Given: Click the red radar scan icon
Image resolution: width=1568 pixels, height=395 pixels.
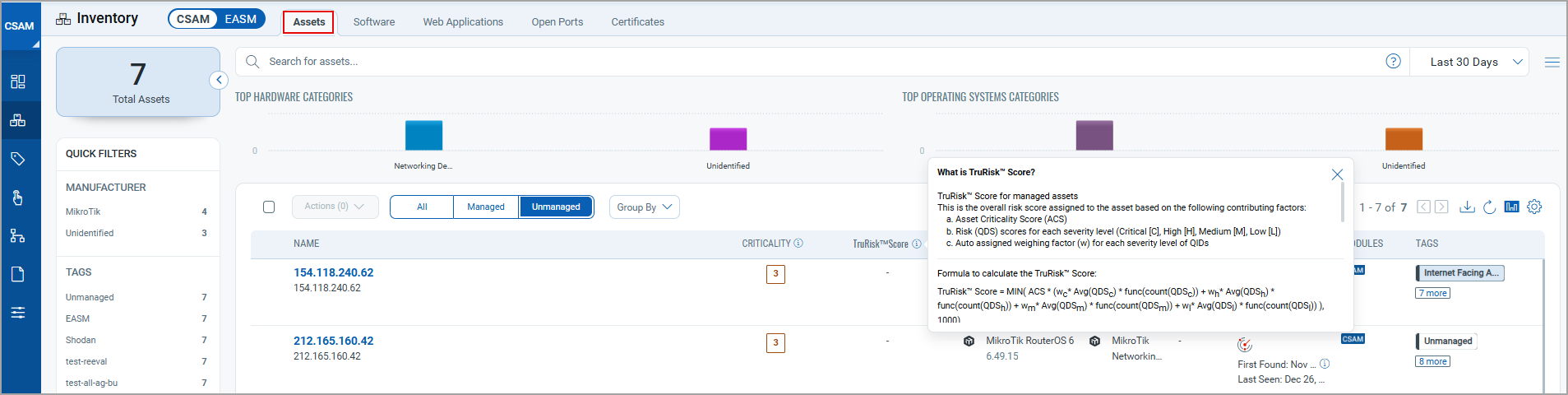Looking at the screenshot, I should tap(1245, 344).
